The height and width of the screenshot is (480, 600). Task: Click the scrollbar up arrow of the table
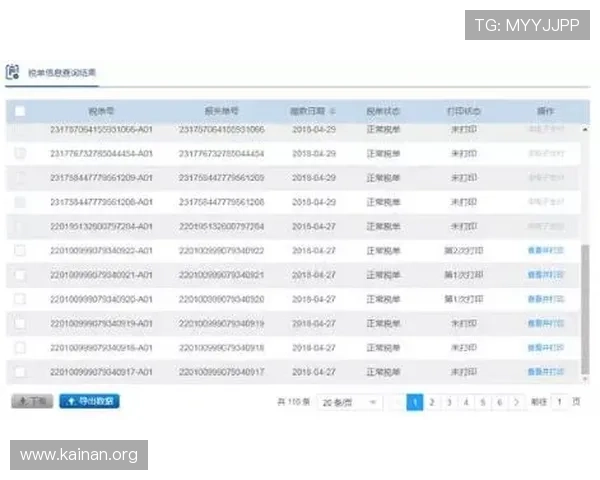pyautogui.click(x=585, y=129)
